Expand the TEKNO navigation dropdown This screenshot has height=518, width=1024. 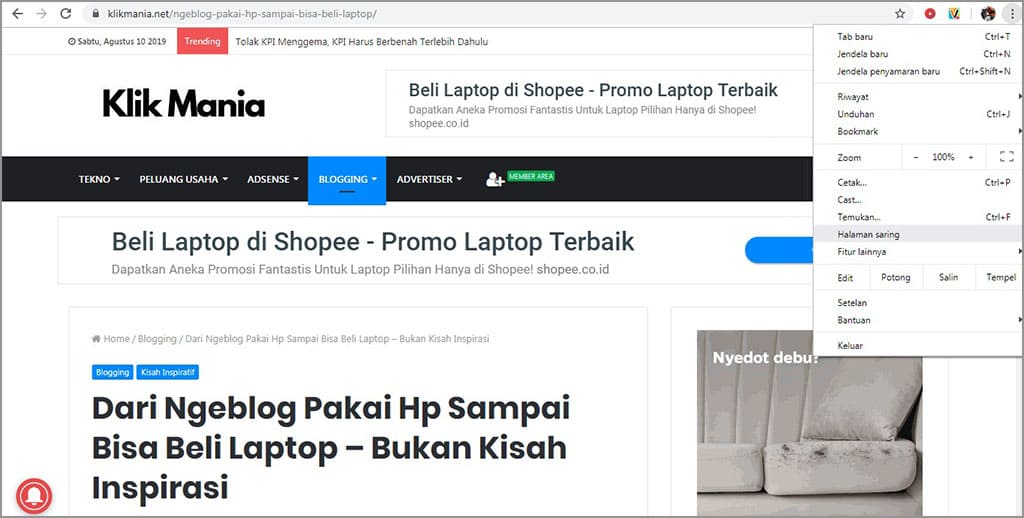[99, 179]
